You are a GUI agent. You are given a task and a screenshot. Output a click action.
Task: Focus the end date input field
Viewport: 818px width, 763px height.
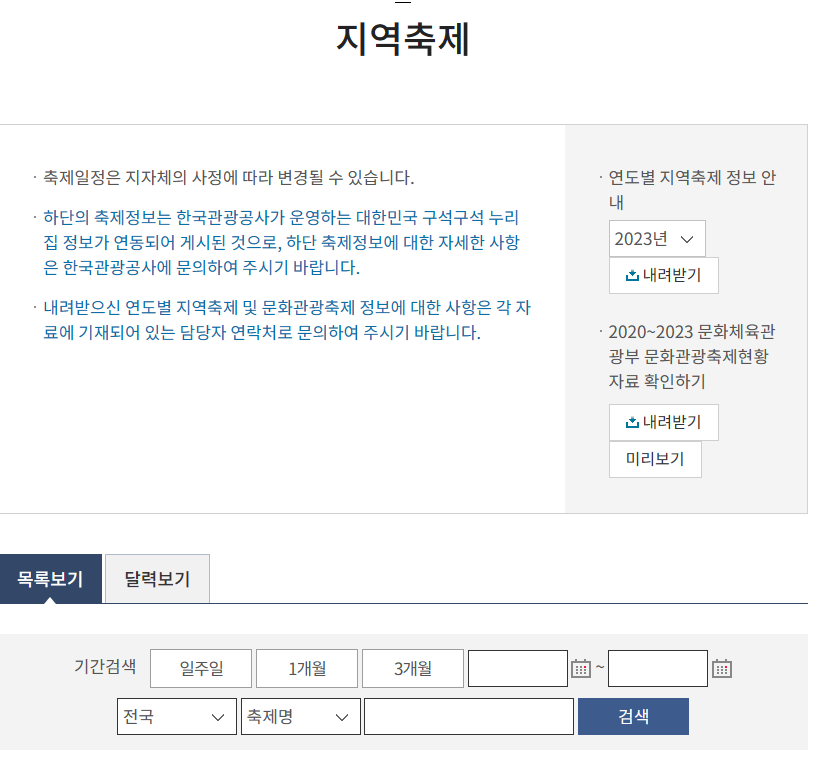coord(658,669)
